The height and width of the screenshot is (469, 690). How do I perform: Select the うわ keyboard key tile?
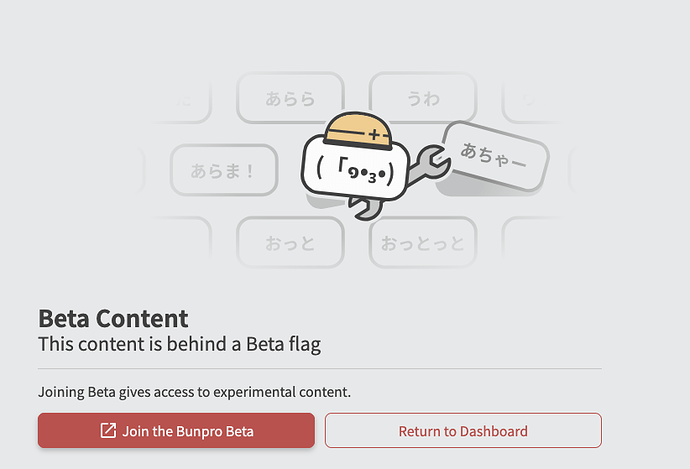(x=422, y=98)
